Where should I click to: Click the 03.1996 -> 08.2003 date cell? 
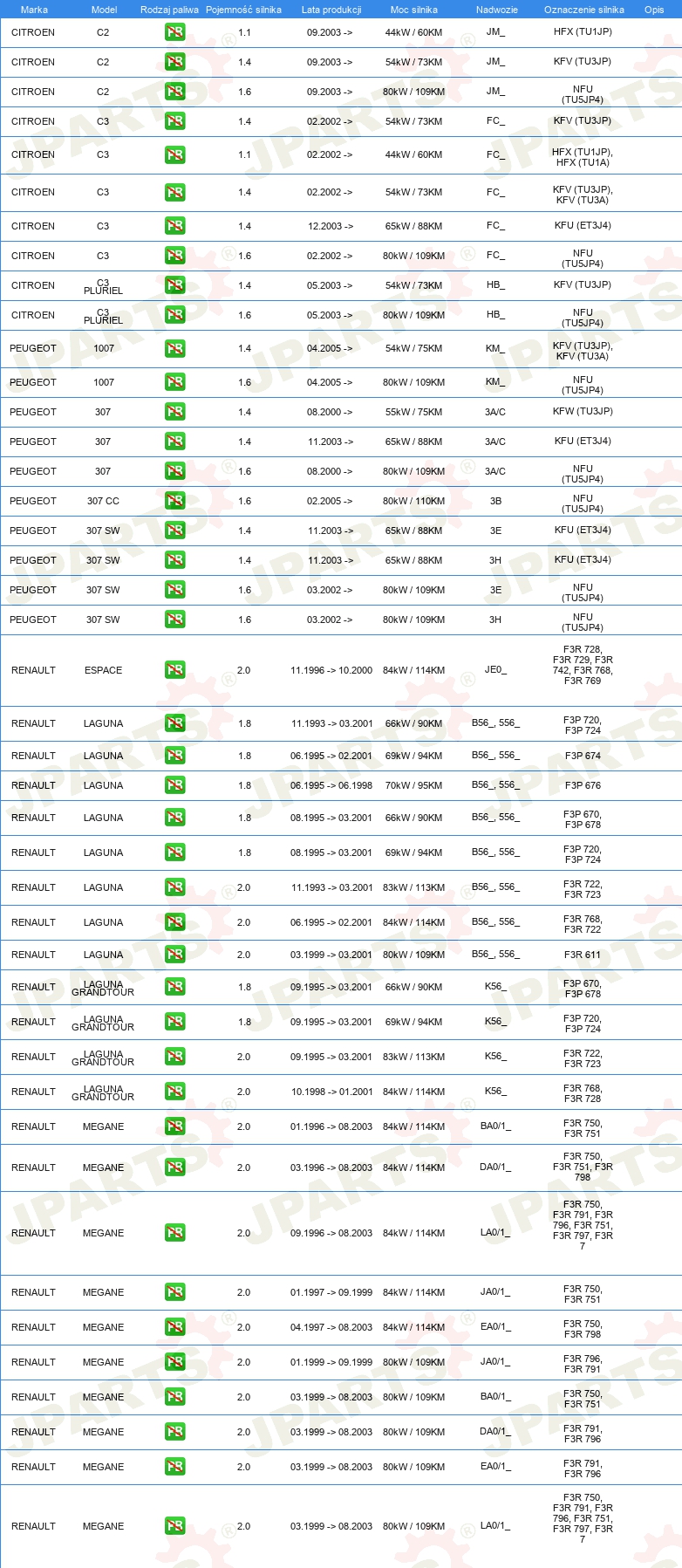331,1167
